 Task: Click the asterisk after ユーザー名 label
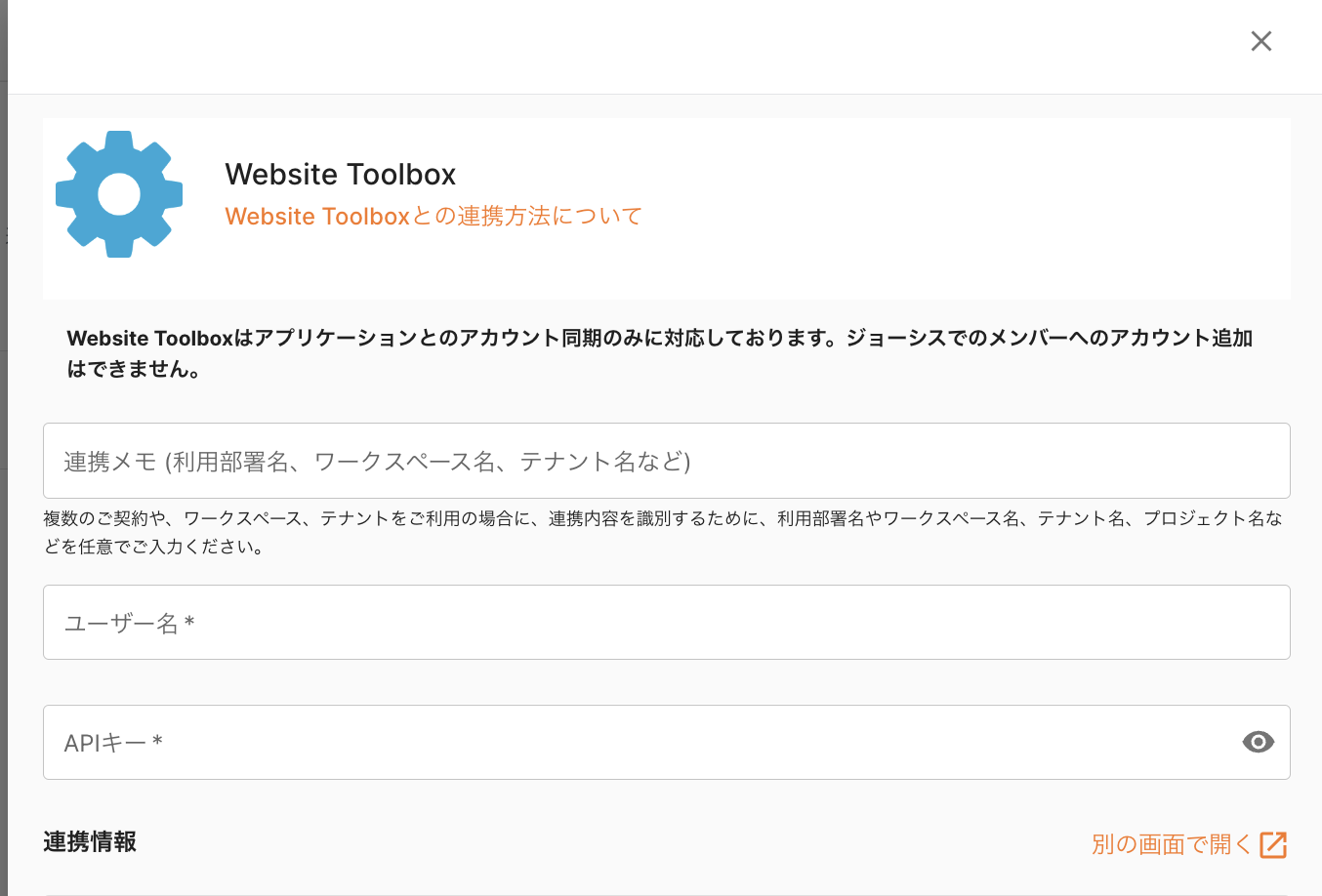[189, 622]
